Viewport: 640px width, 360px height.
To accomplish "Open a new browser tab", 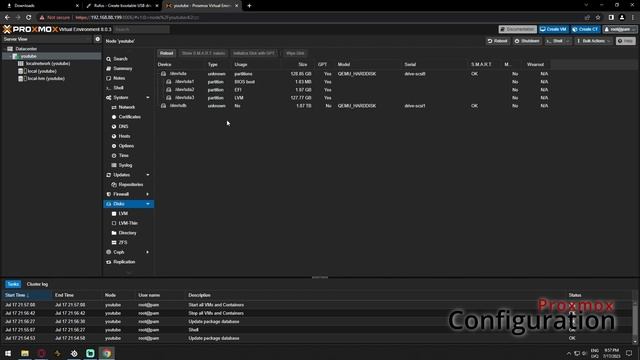I will [x=249, y=6].
